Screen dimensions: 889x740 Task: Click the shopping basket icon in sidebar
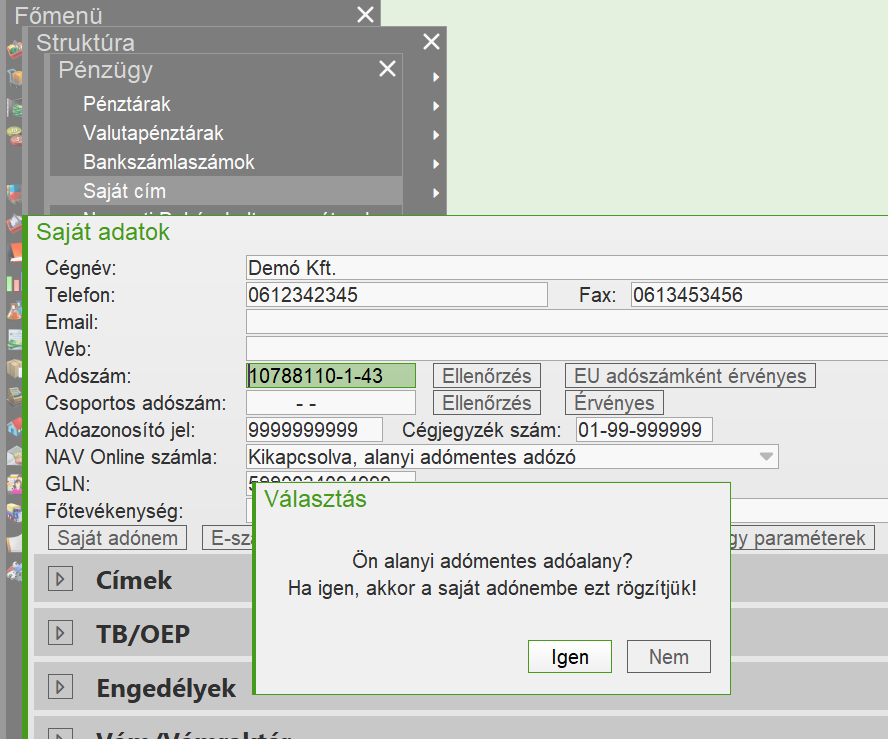14,49
